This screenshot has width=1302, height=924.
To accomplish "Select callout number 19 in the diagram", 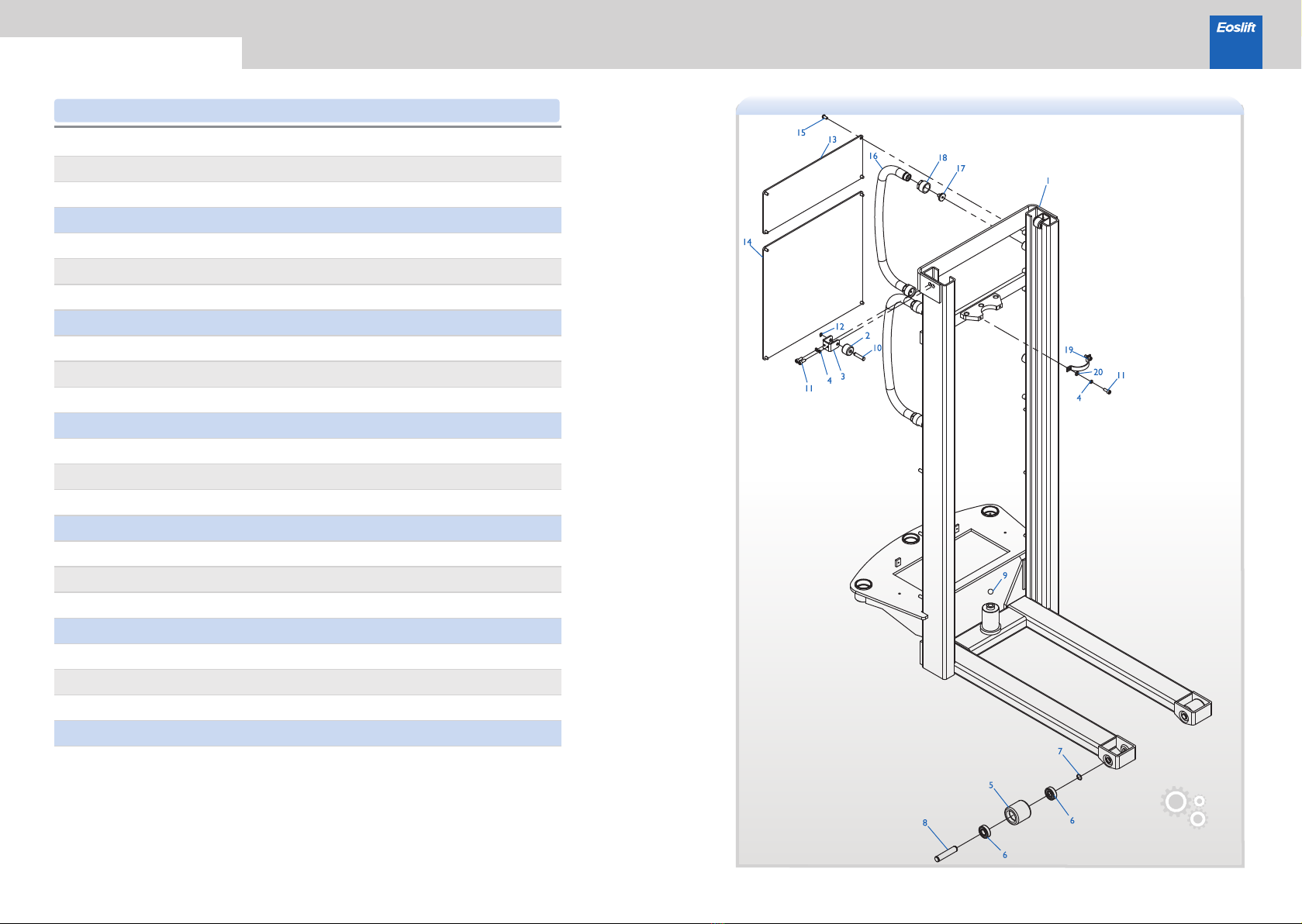I will coord(1069,350).
